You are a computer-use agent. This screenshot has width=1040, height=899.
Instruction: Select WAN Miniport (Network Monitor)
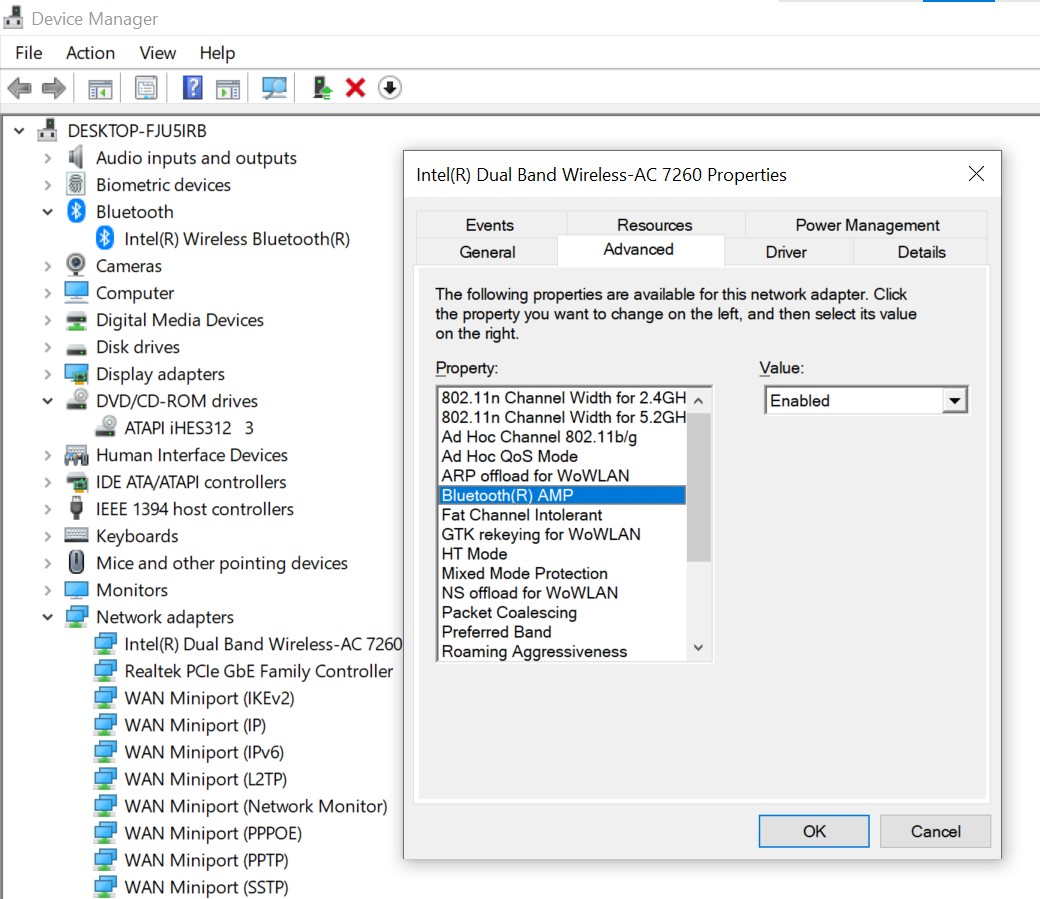[x=256, y=806]
